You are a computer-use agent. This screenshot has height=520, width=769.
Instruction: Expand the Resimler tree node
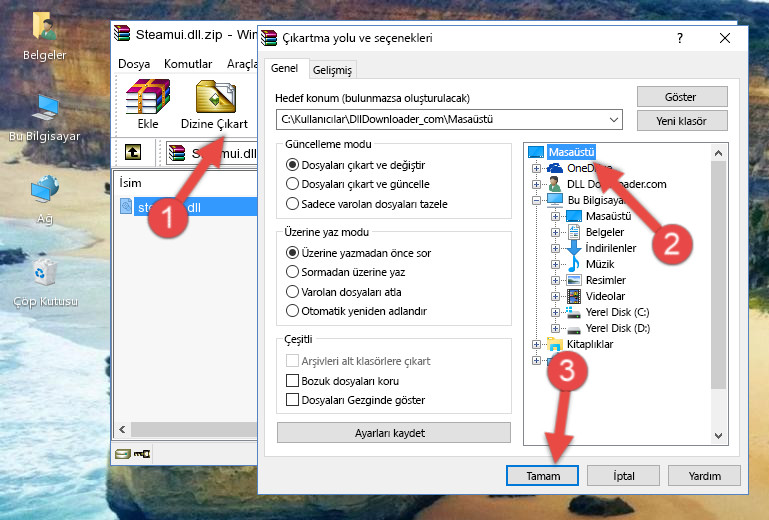pyautogui.click(x=555, y=281)
